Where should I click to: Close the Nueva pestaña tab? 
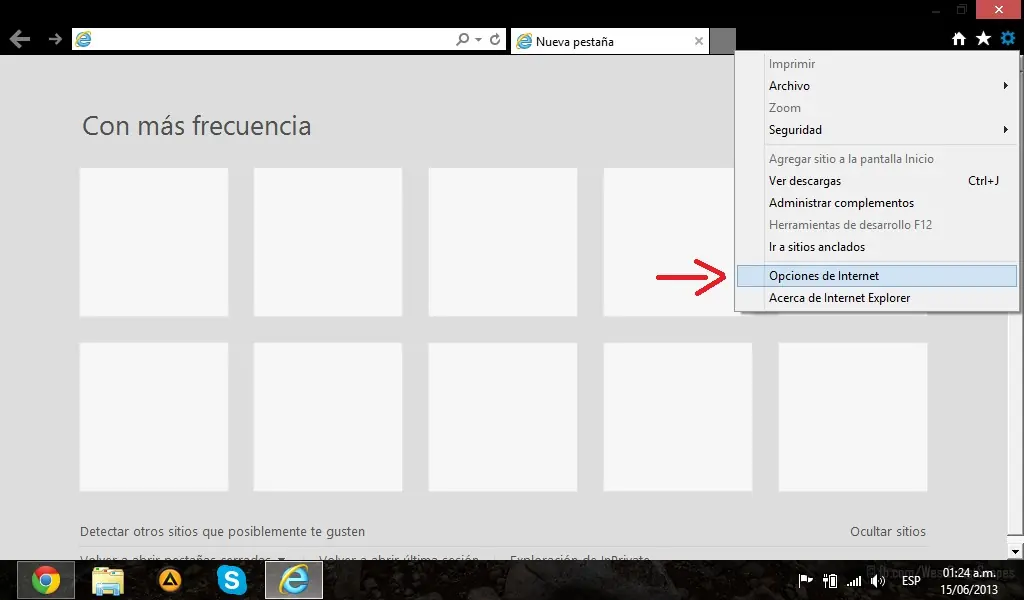tap(699, 41)
